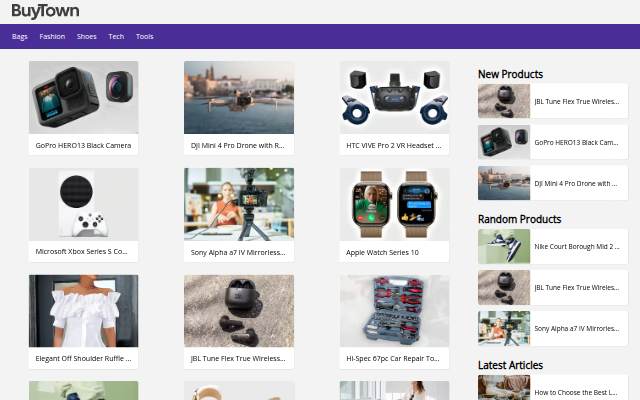Click the JBL Tune Flex earbuds image in the main grid
The height and width of the screenshot is (400, 640).
239,311
